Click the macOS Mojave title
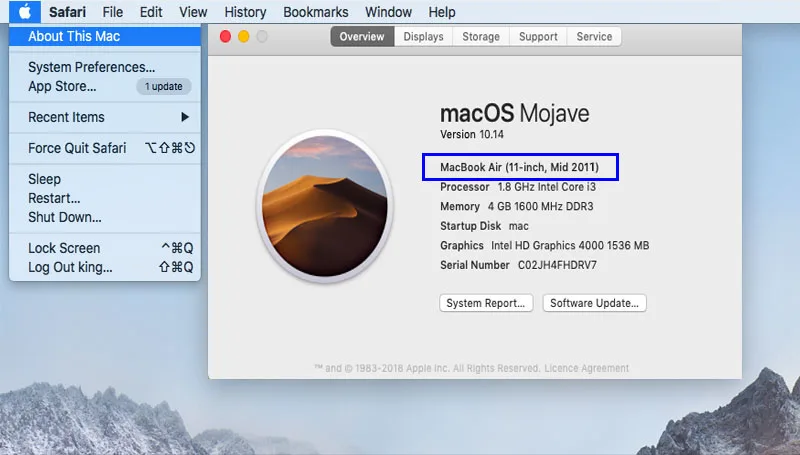 click(514, 113)
